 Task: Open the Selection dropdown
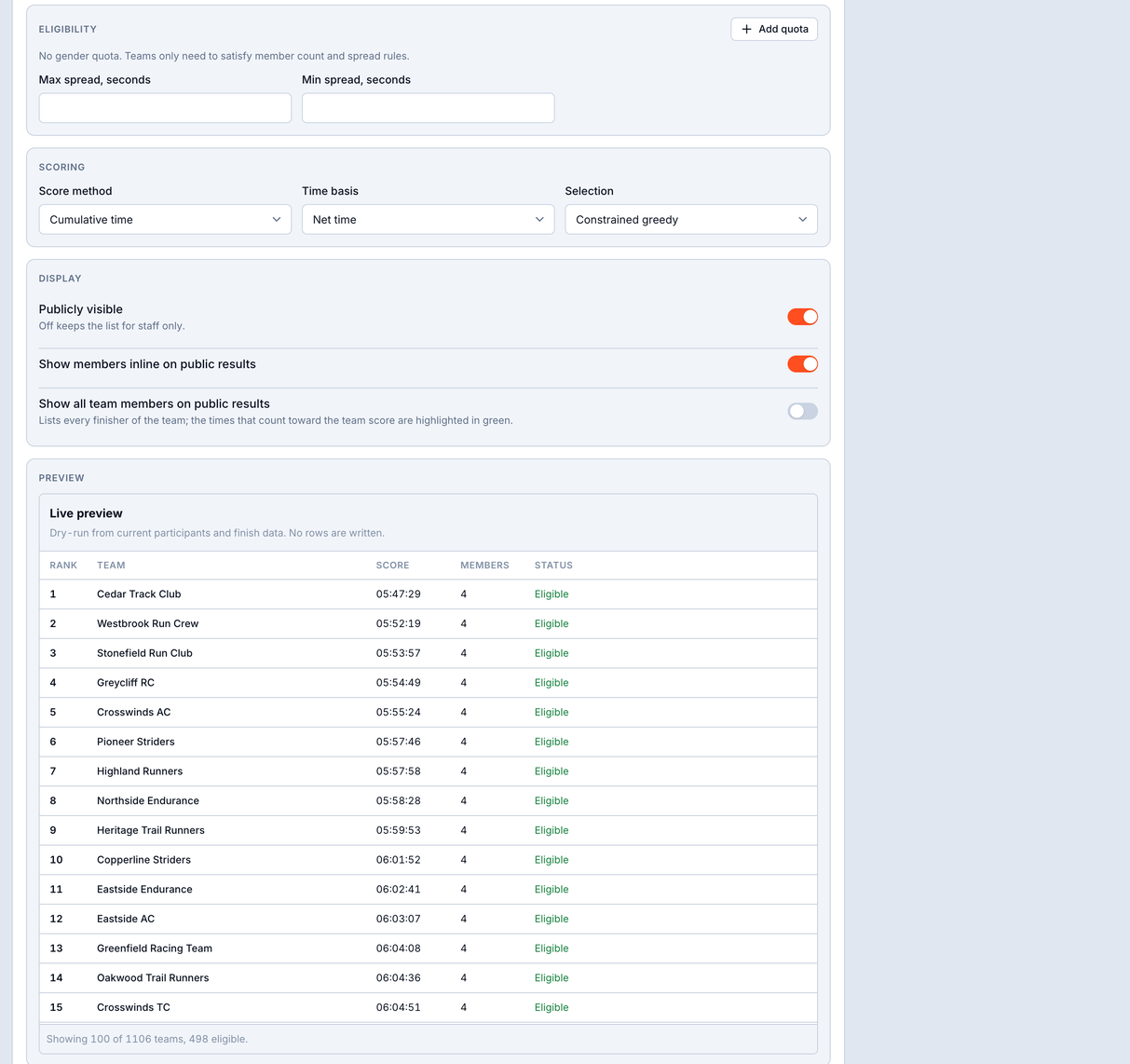click(691, 220)
